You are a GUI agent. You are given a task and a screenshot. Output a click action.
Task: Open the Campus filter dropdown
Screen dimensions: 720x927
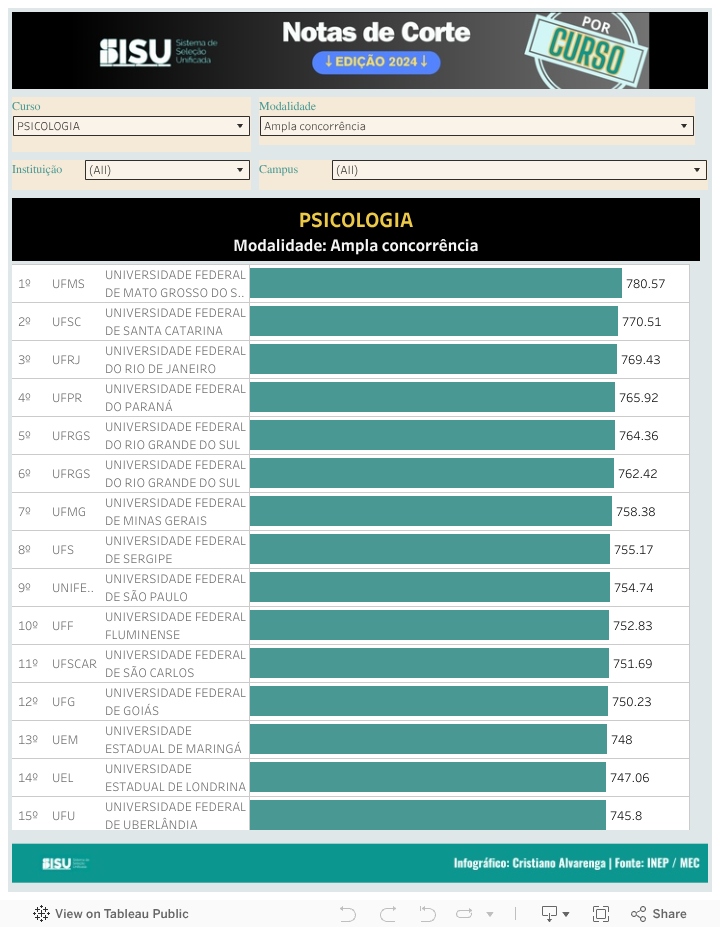[x=519, y=170]
